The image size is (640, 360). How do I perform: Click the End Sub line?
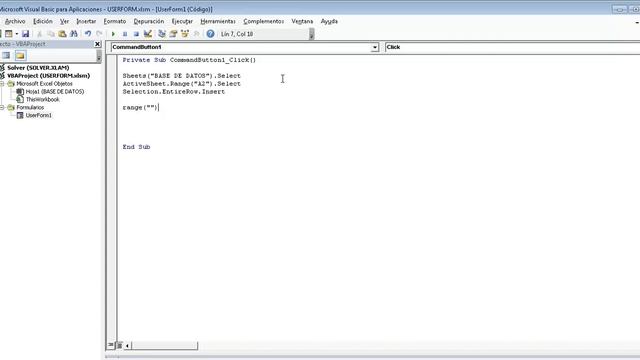(136, 147)
